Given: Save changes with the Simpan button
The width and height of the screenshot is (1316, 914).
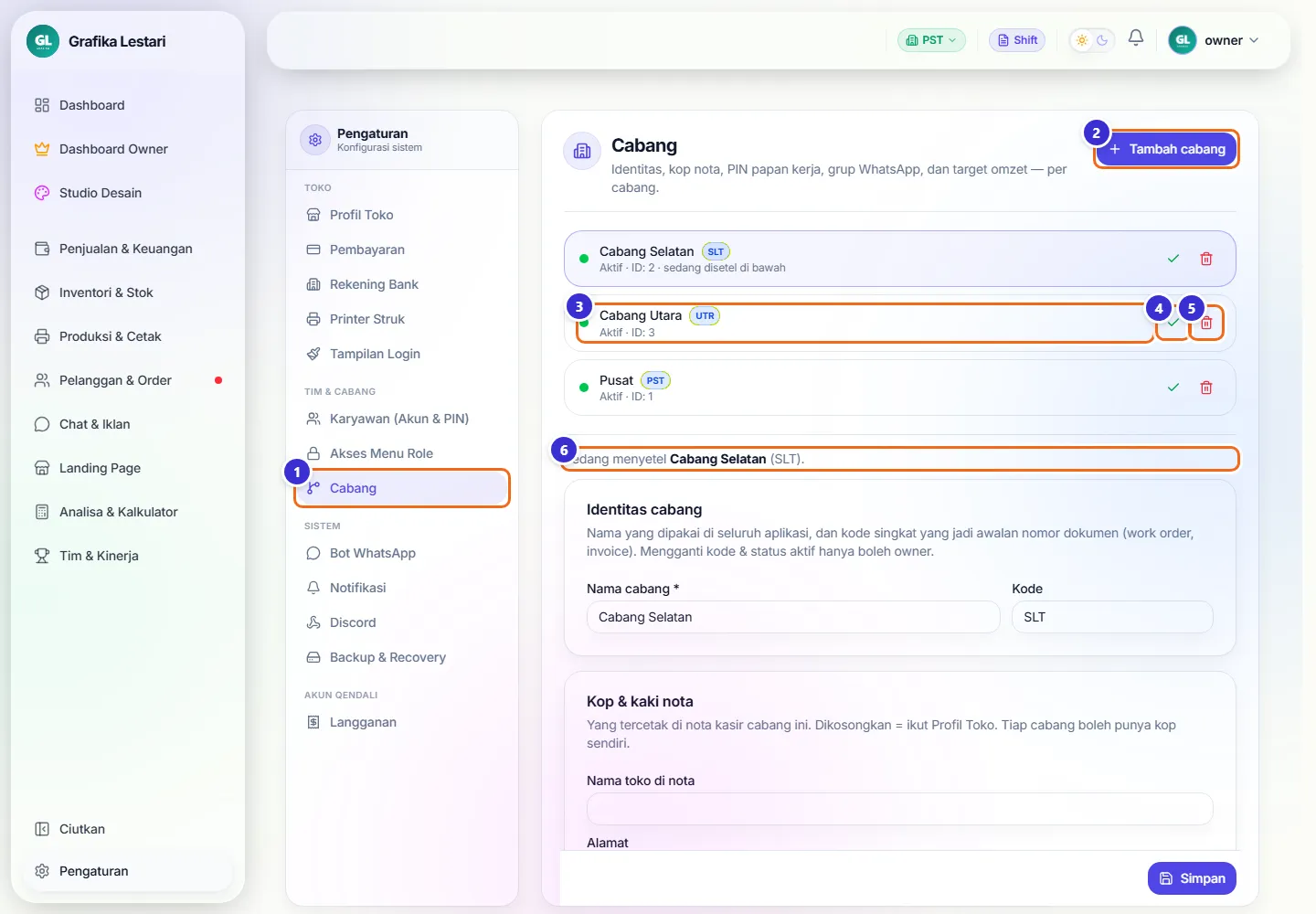Looking at the screenshot, I should (x=1192, y=878).
